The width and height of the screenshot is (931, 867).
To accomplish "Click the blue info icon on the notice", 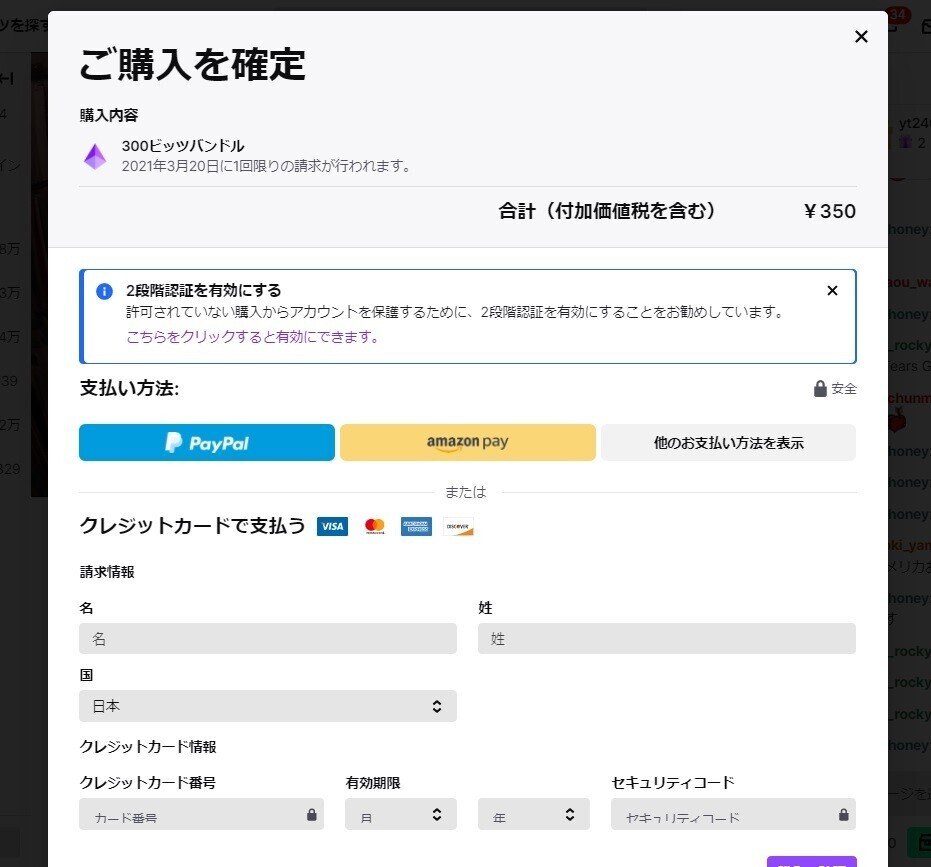I will 101,290.
